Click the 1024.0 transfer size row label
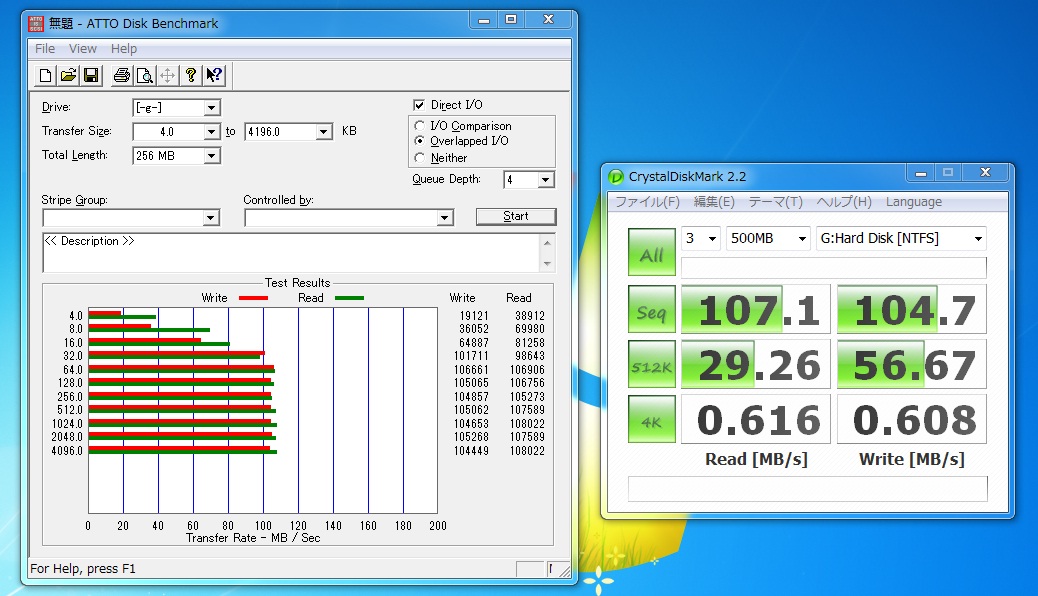Viewport: 1038px width, 596px height. tap(67, 424)
